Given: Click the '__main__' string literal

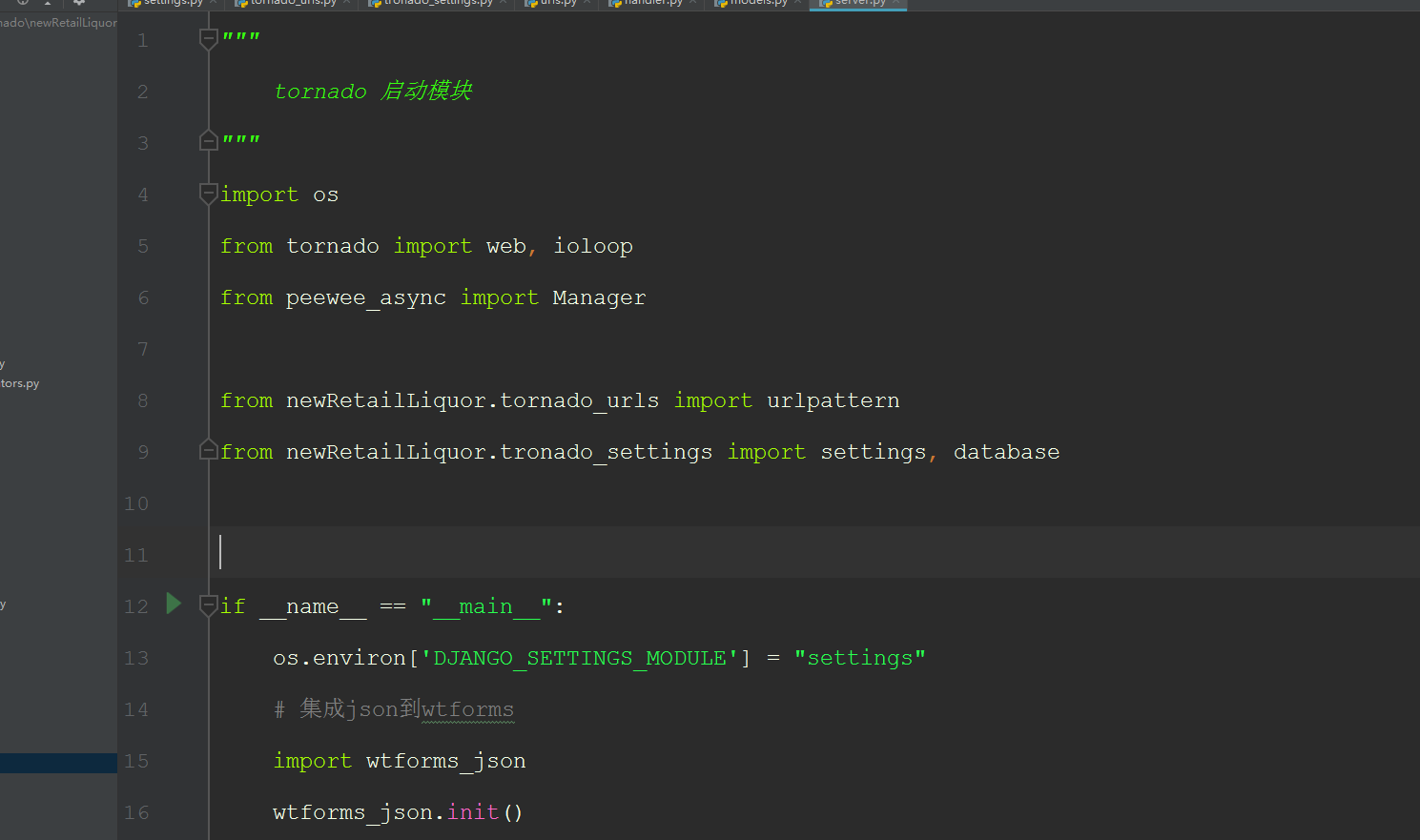Looking at the screenshot, I should coord(486,606).
